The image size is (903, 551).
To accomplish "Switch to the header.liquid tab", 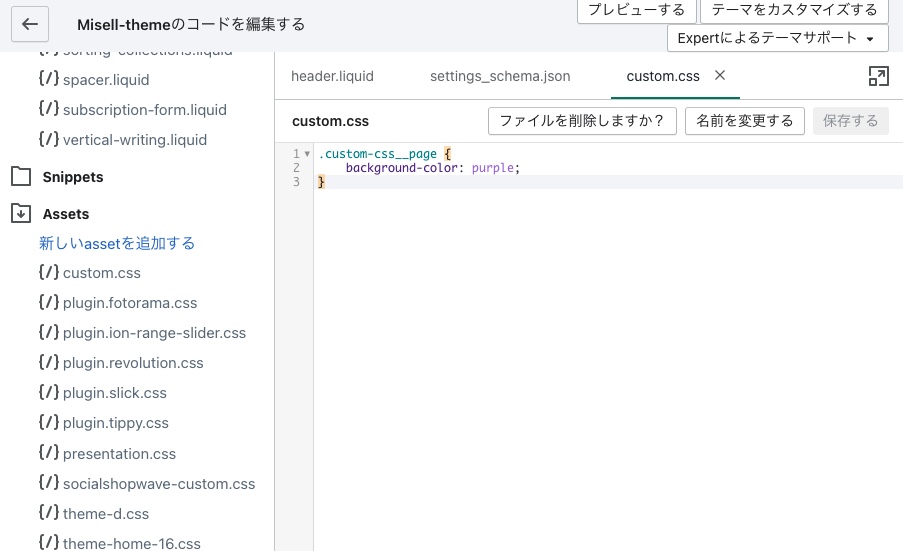I will [332, 76].
